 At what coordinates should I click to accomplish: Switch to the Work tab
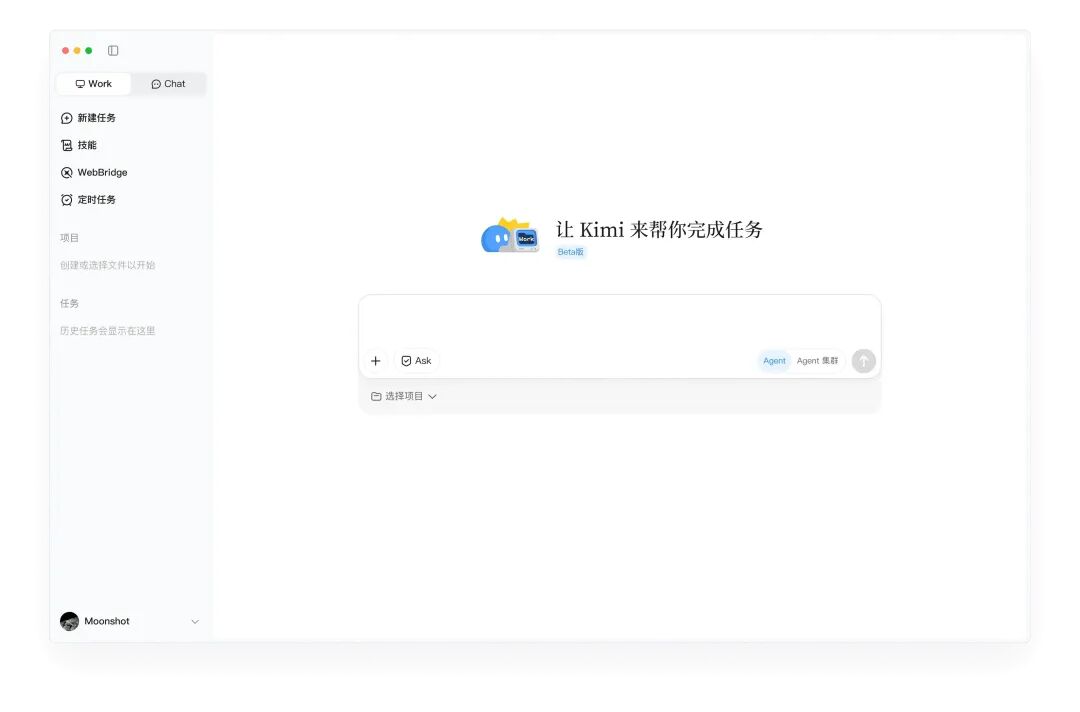pos(94,84)
